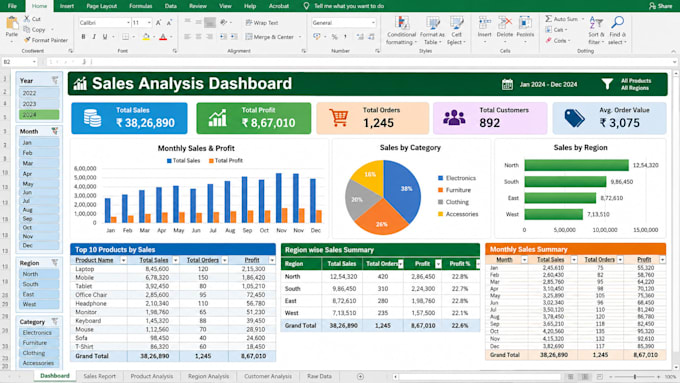The height and width of the screenshot is (383, 680).
Task: Toggle Underline formatting
Action: [105, 37]
